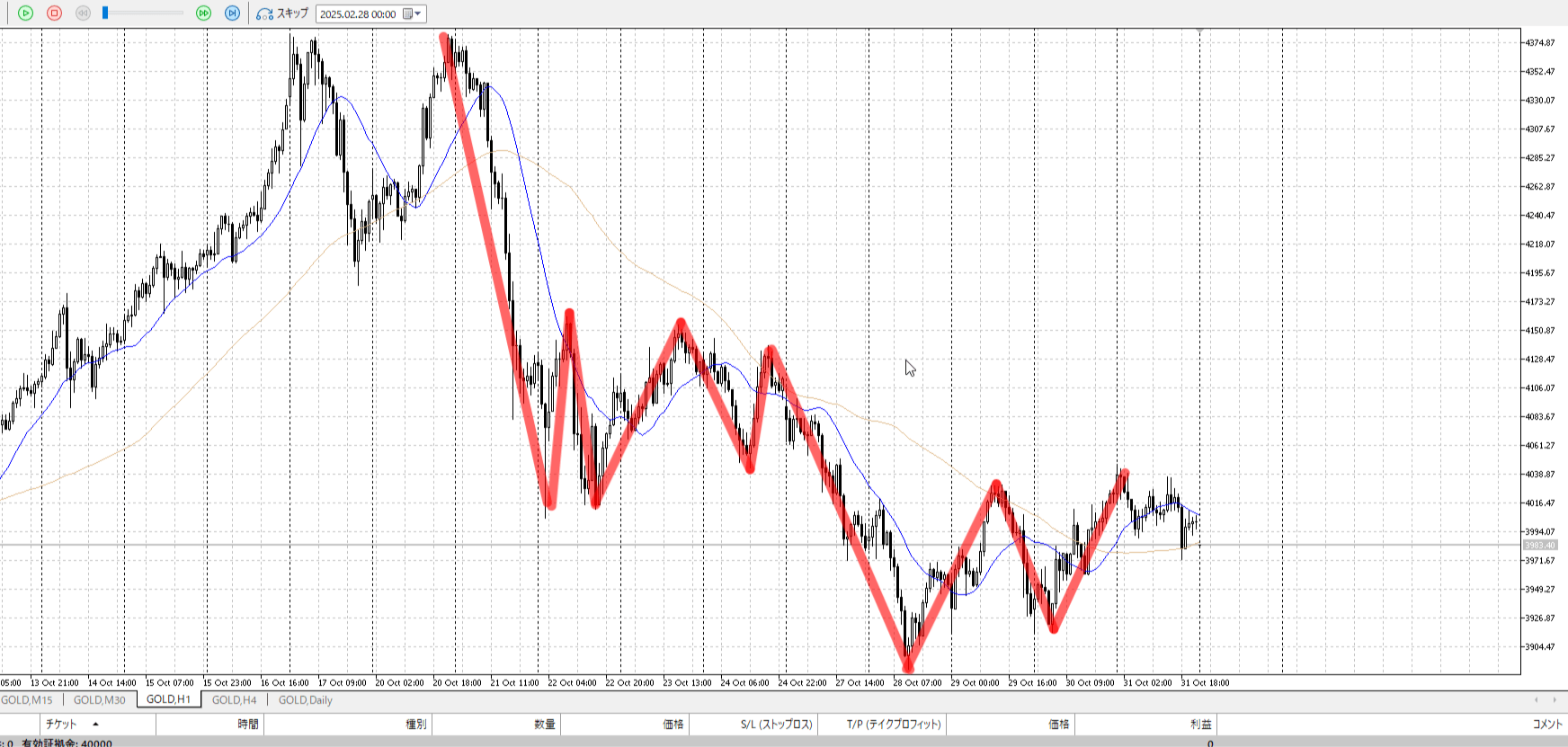Sort by the チケット column header

point(61,725)
